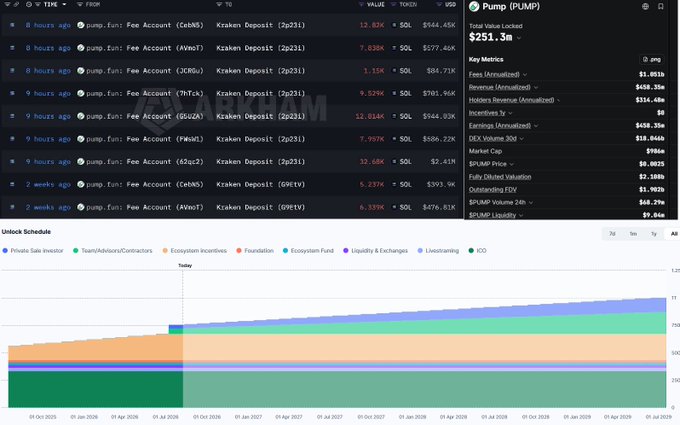Image resolution: width=680 pixels, height=425 pixels.
Task: Download key metrics with the .png button
Action: [x=652, y=59]
